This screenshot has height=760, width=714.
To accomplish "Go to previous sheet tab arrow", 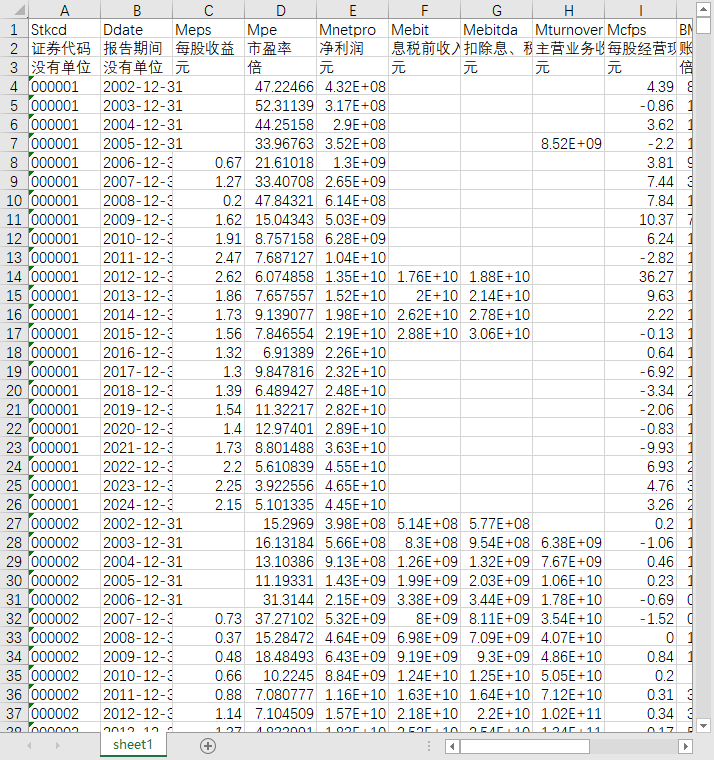I will click(29, 746).
